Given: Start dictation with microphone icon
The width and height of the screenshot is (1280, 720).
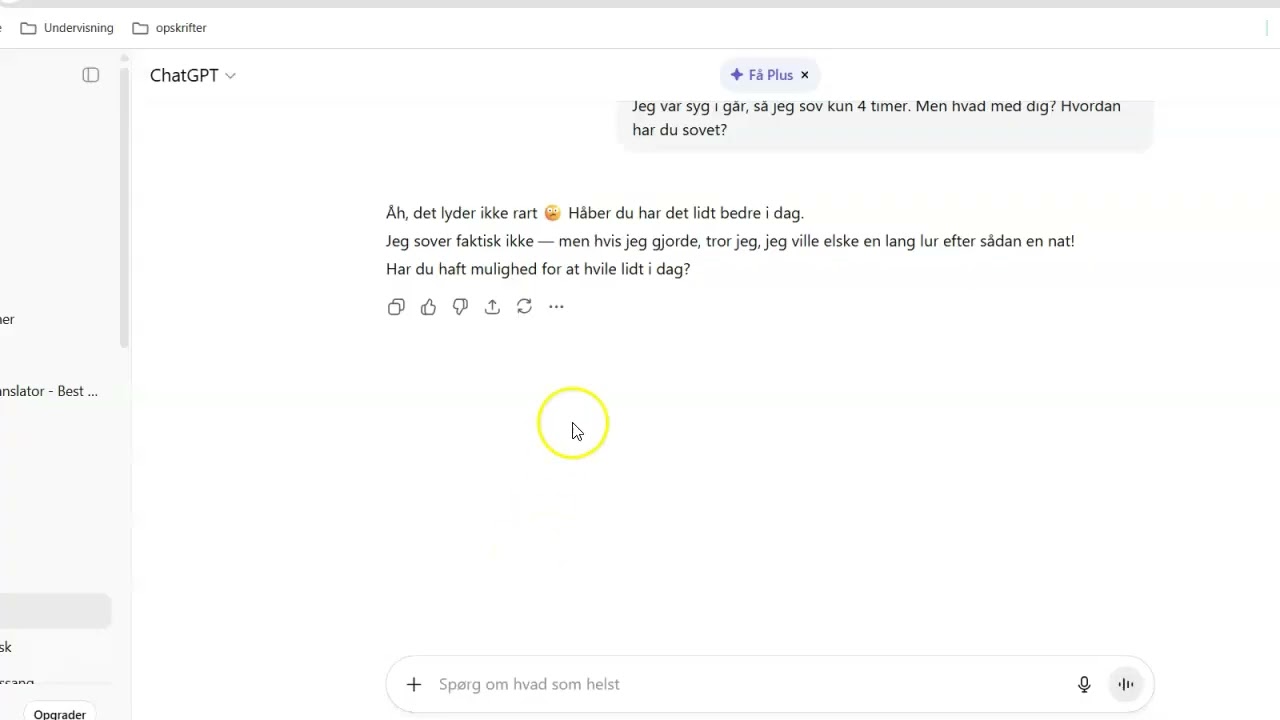Looking at the screenshot, I should pos(1084,684).
